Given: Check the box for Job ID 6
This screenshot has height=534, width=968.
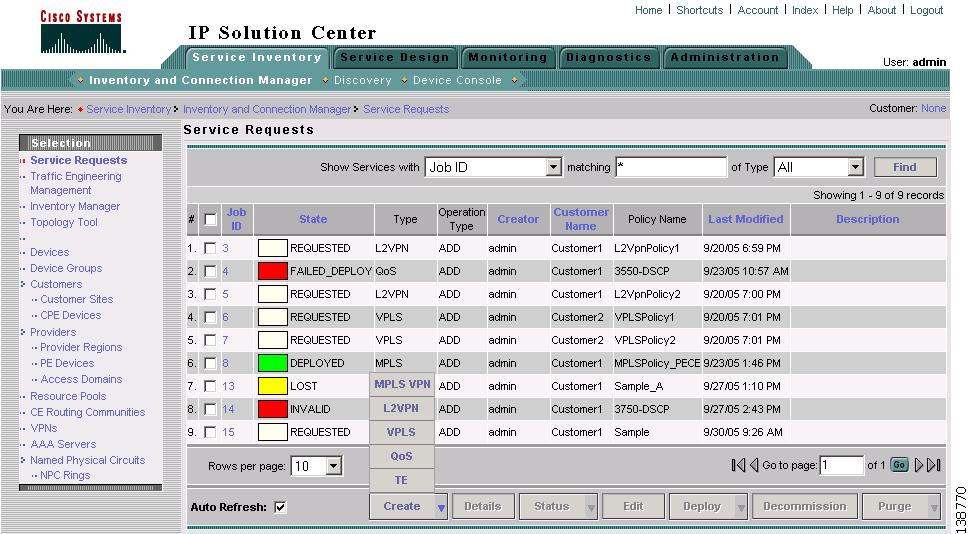Looking at the screenshot, I should pyautogui.click(x=210, y=317).
